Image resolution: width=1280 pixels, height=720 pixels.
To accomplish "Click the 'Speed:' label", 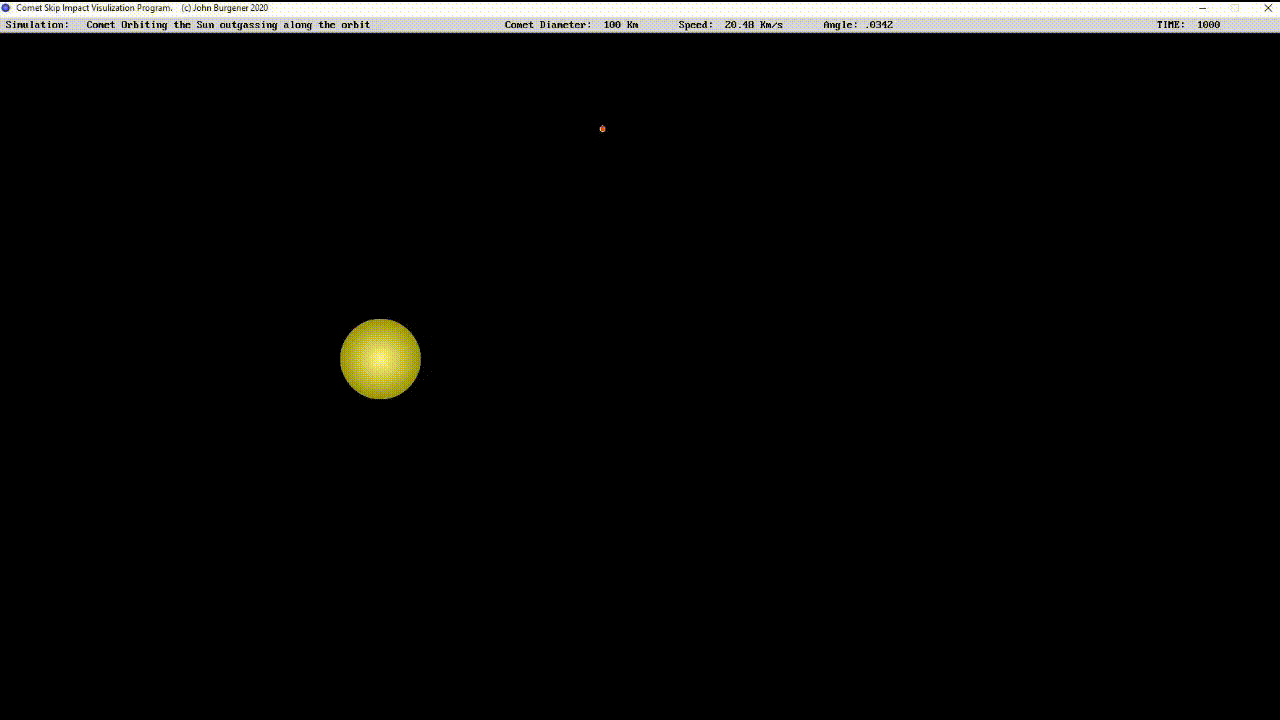I will [x=695, y=25].
